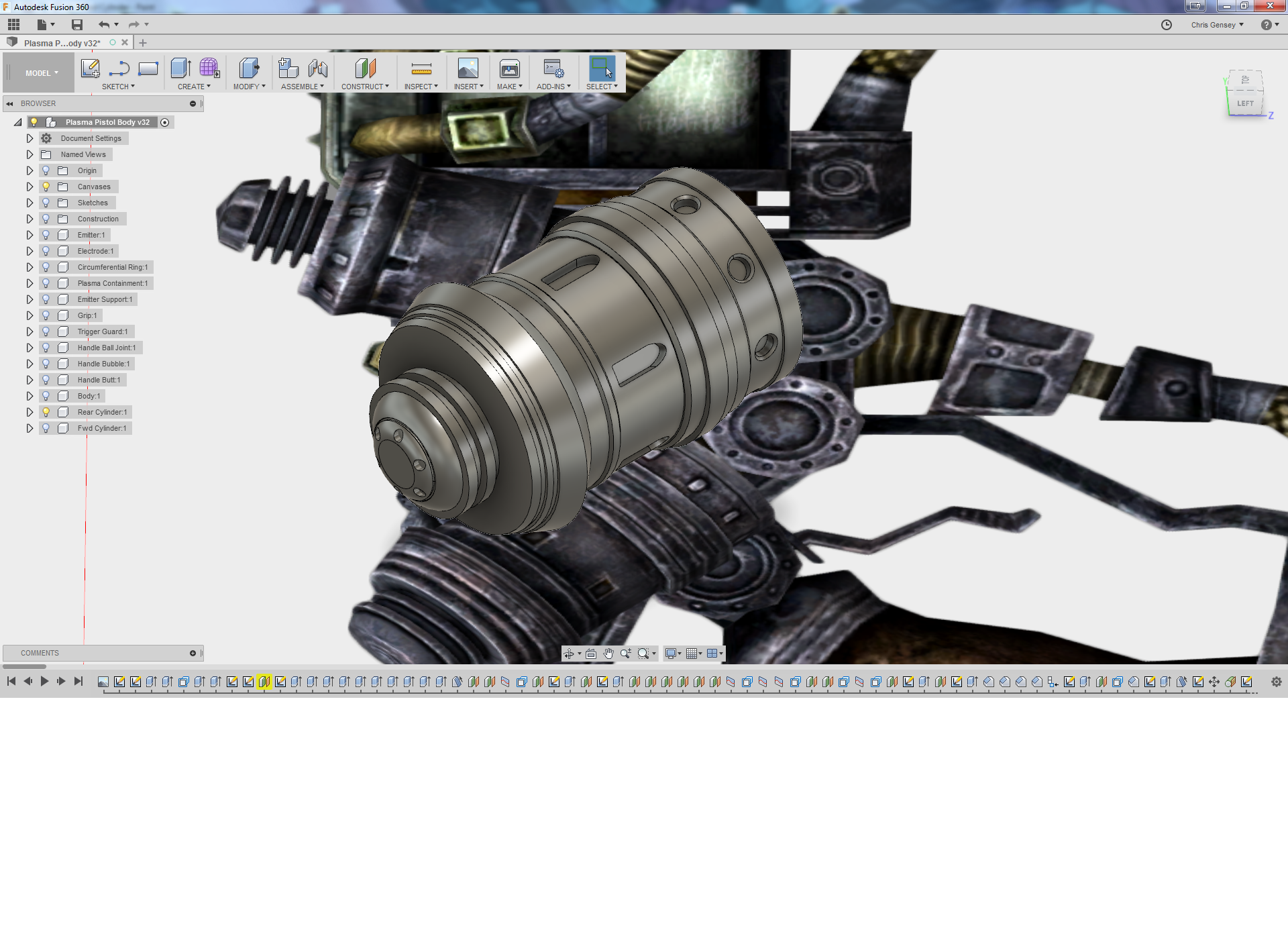
Task: Click the Create Sketch icon
Action: (x=90, y=68)
